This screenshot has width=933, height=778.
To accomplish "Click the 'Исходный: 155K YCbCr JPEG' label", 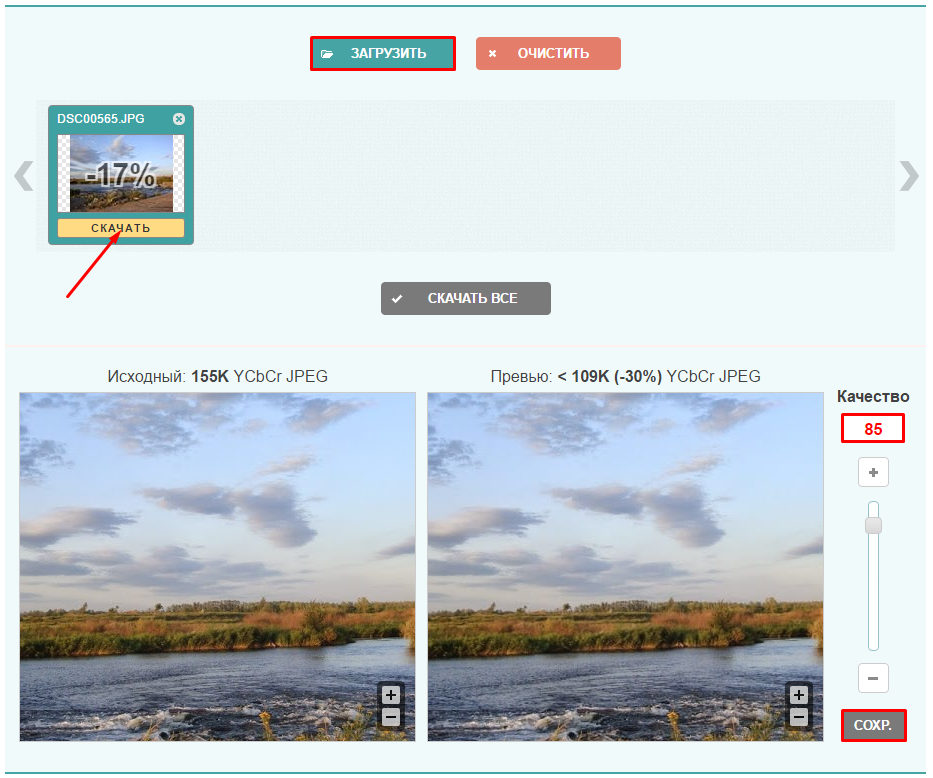I will click(x=217, y=377).
